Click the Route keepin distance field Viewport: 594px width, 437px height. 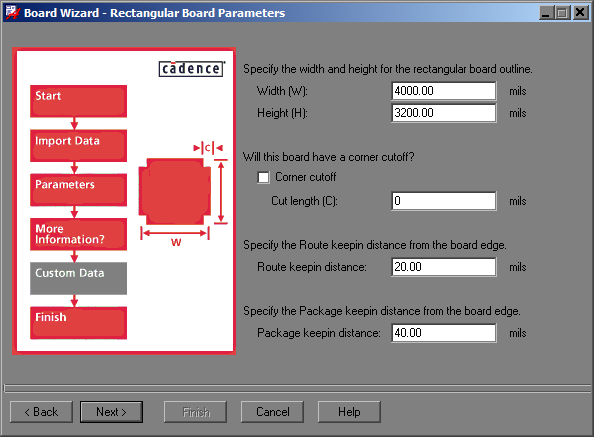pos(444,267)
